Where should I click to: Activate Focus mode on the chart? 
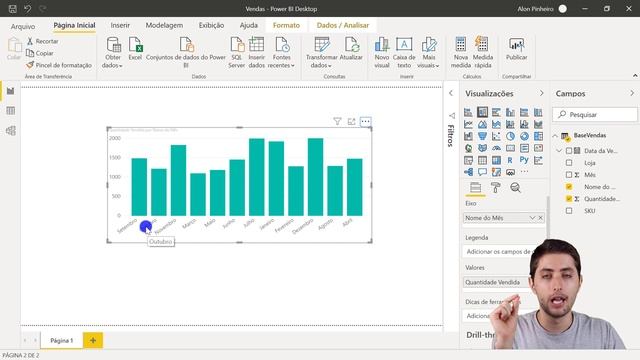[351, 121]
